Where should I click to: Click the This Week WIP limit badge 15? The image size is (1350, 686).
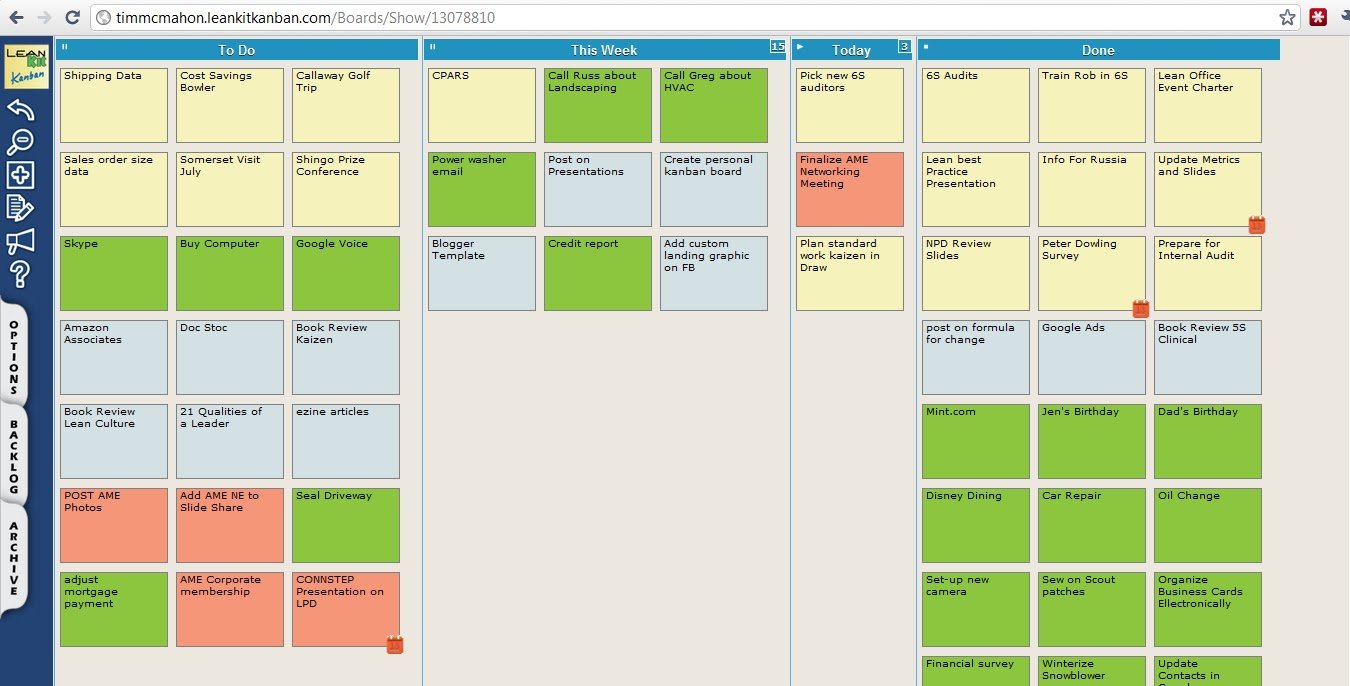[777, 46]
